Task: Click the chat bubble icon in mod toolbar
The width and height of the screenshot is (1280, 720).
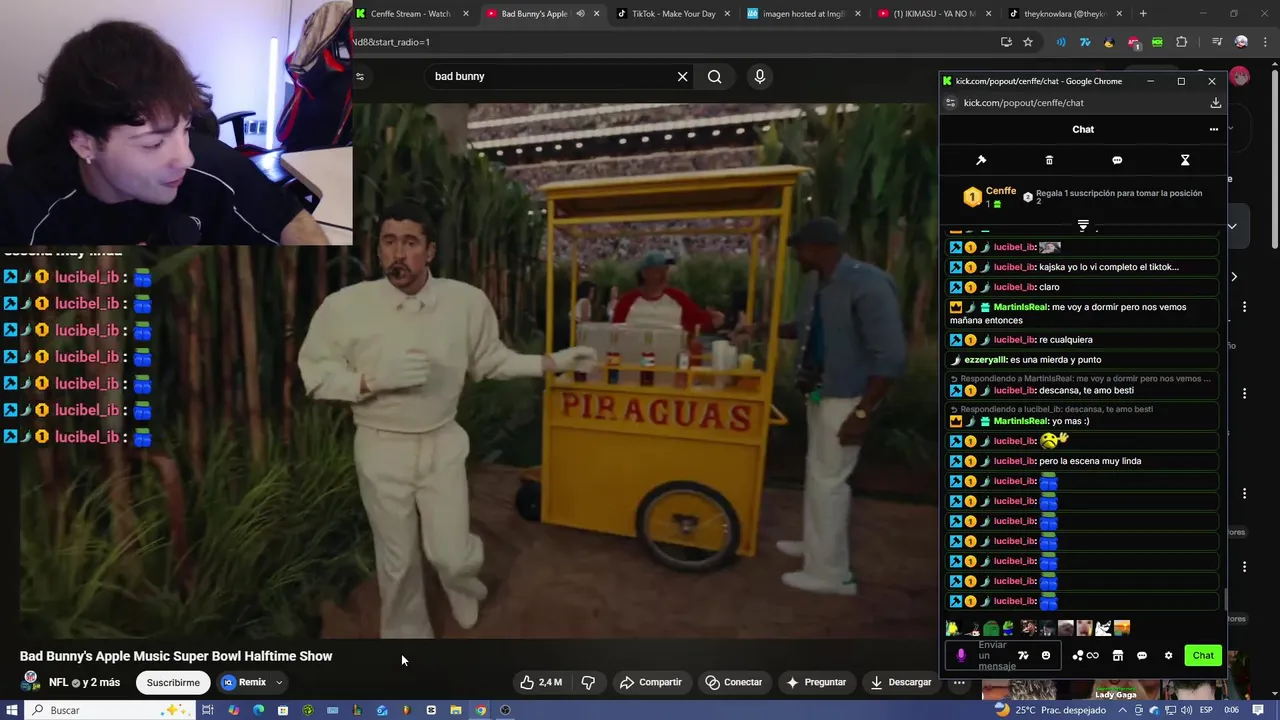Action: point(1117,160)
